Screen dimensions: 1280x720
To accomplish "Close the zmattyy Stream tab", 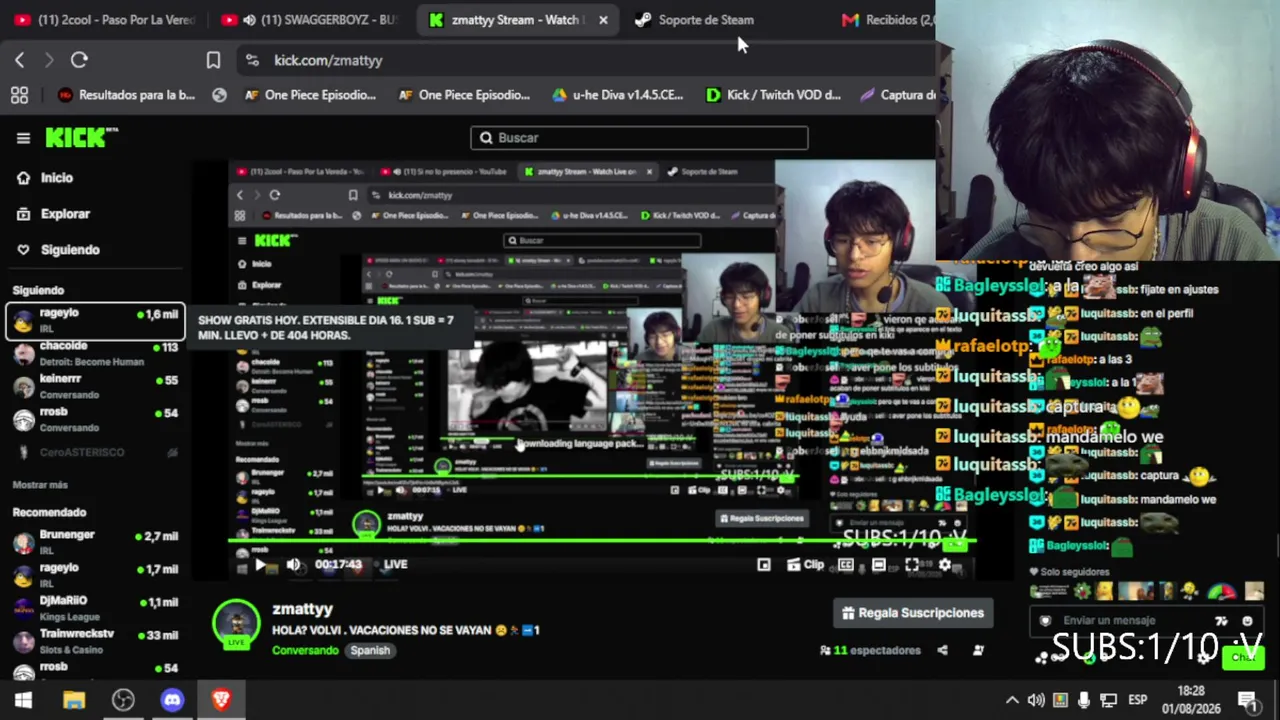I will [x=603, y=20].
